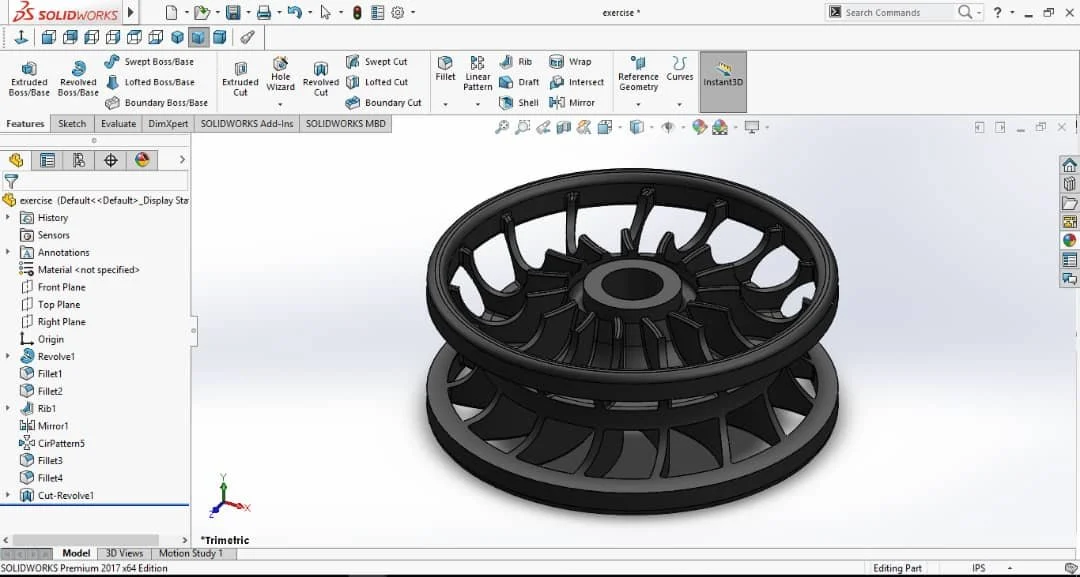Select Curves in the Features ribbon

679,74
